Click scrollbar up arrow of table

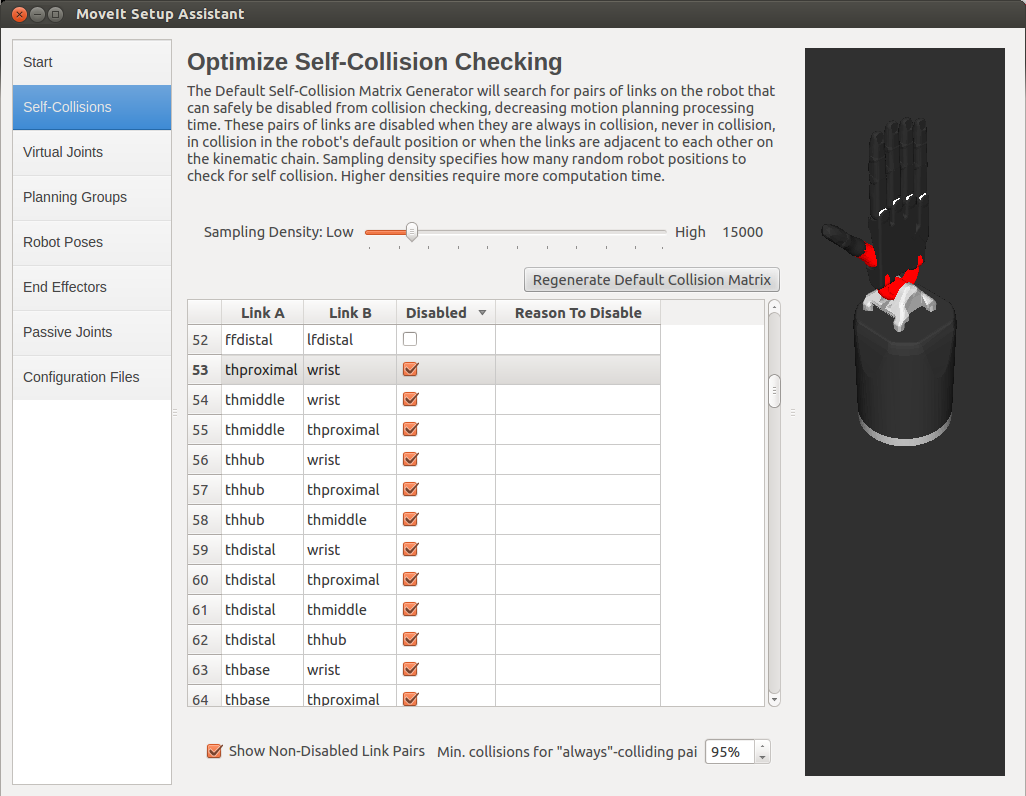[x=774, y=306]
